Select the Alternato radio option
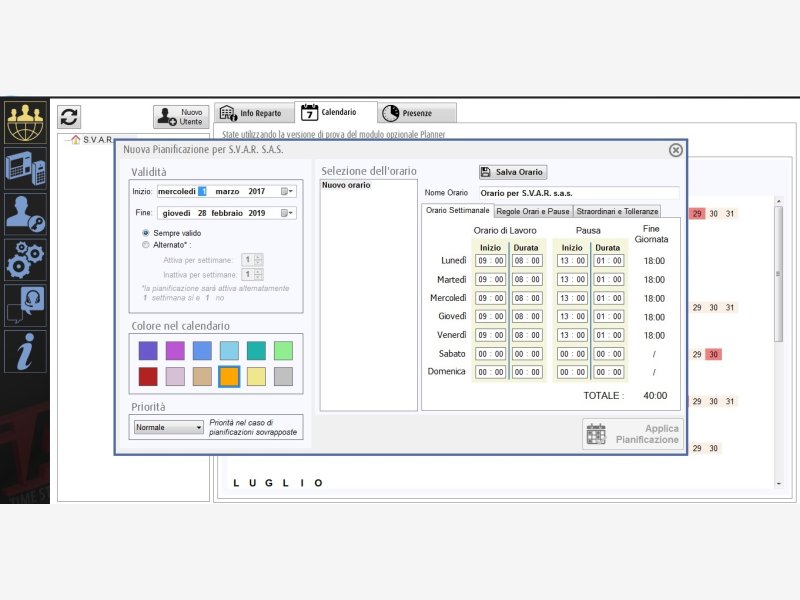The height and width of the screenshot is (600, 800). [x=146, y=244]
